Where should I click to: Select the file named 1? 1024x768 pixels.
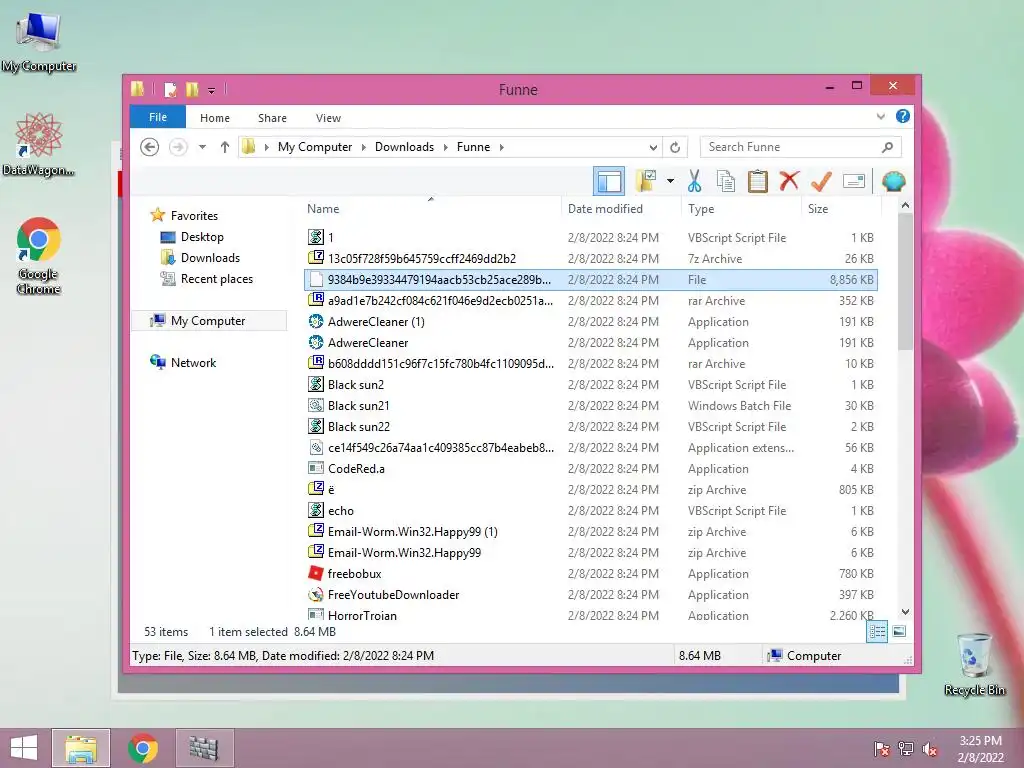point(591,238)
